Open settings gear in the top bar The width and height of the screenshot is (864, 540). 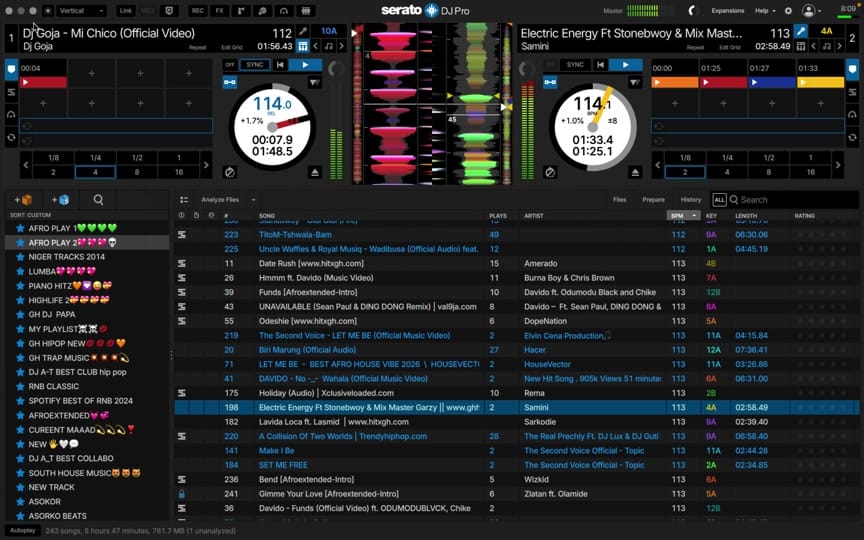[x=788, y=10]
